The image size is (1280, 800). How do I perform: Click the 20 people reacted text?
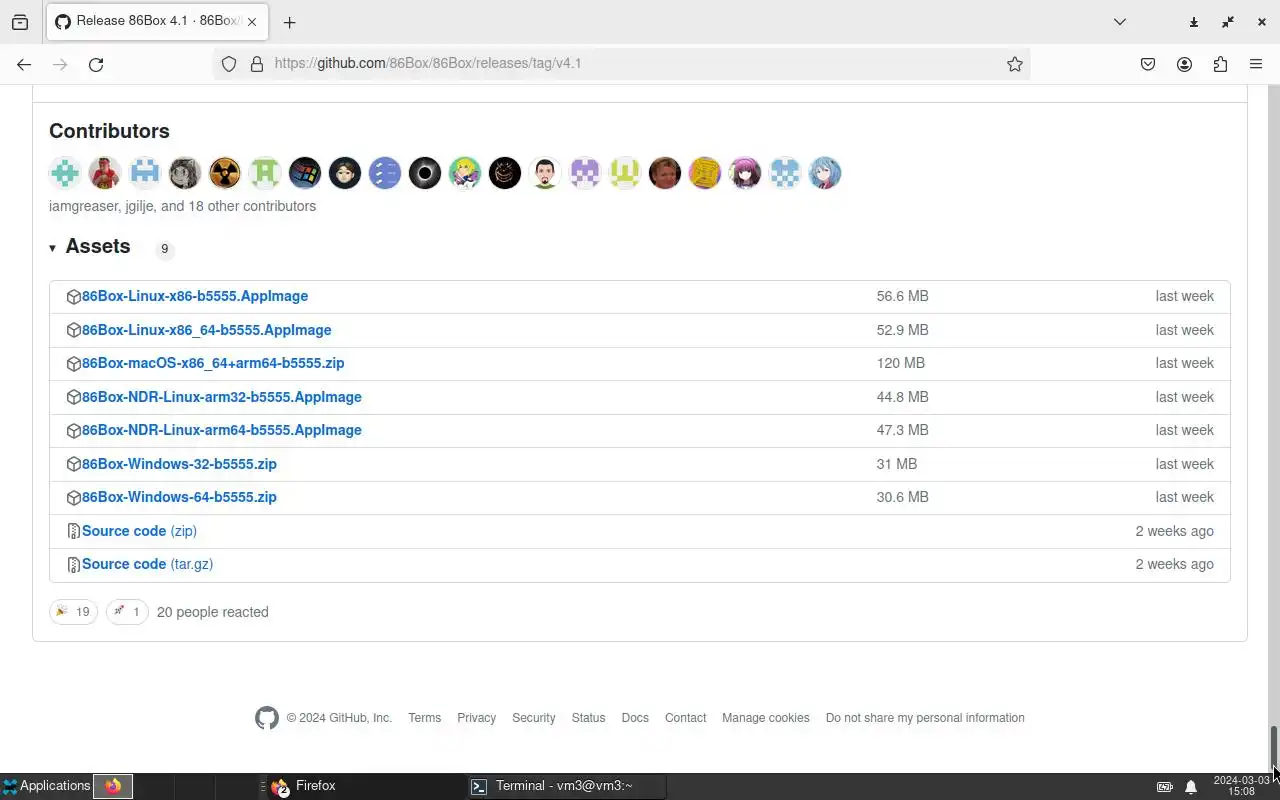(x=212, y=612)
